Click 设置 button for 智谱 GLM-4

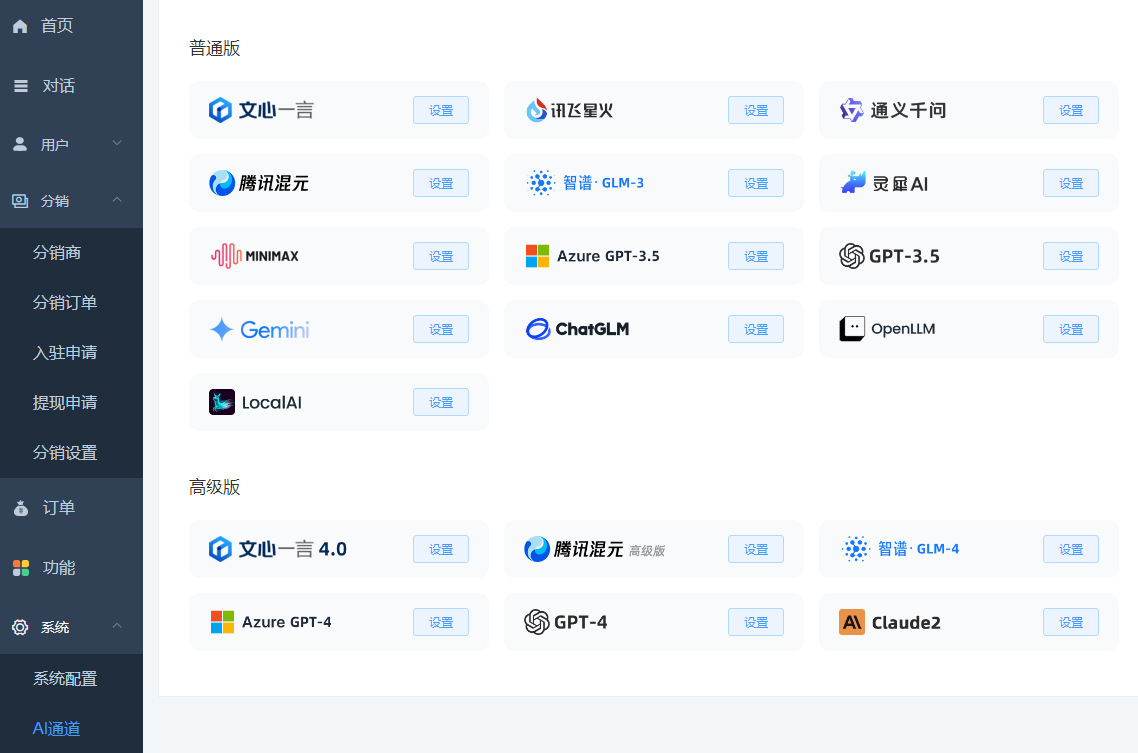pyautogui.click(x=1071, y=549)
